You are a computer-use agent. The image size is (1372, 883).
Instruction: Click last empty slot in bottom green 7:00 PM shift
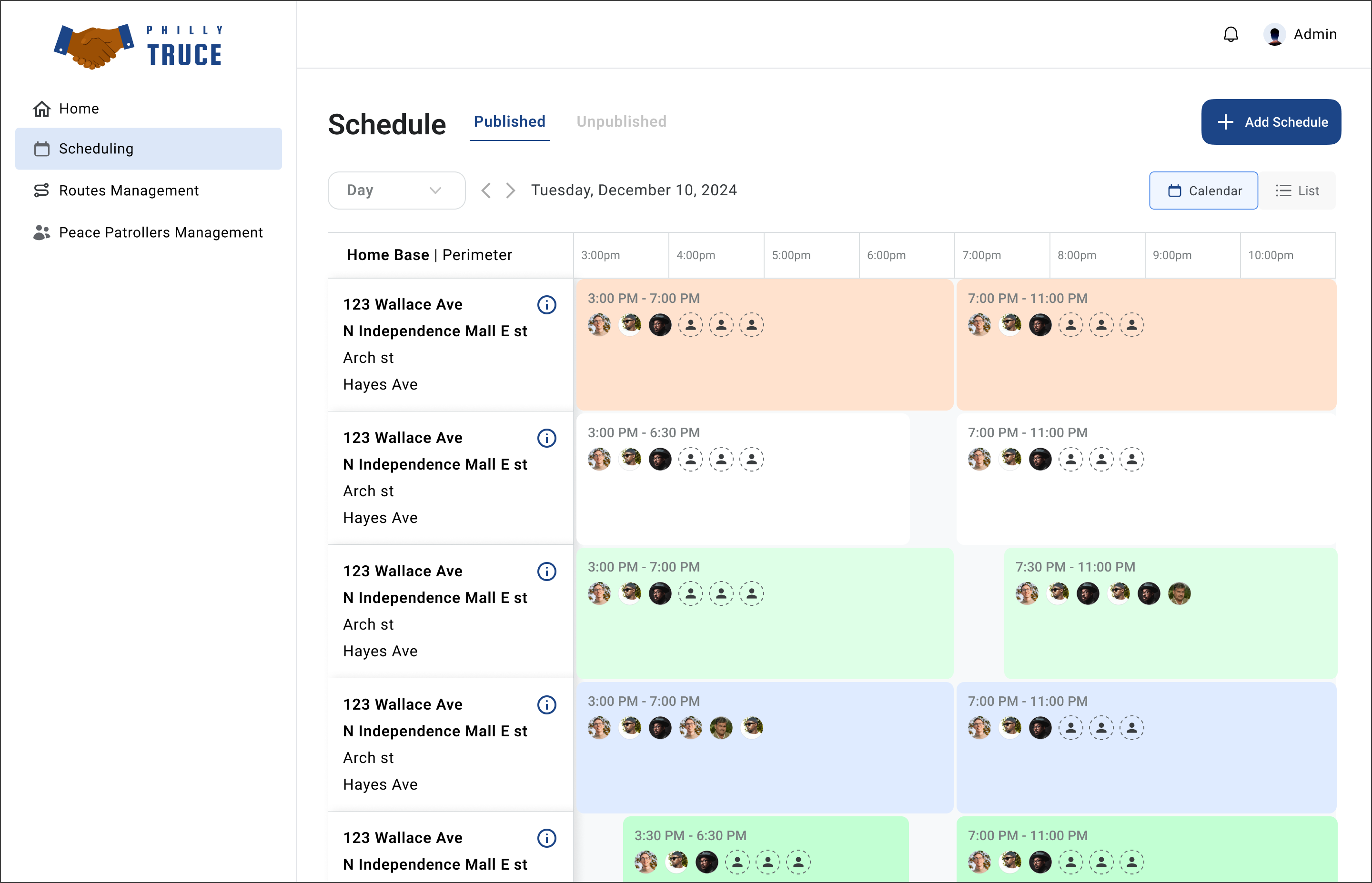[1131, 862]
